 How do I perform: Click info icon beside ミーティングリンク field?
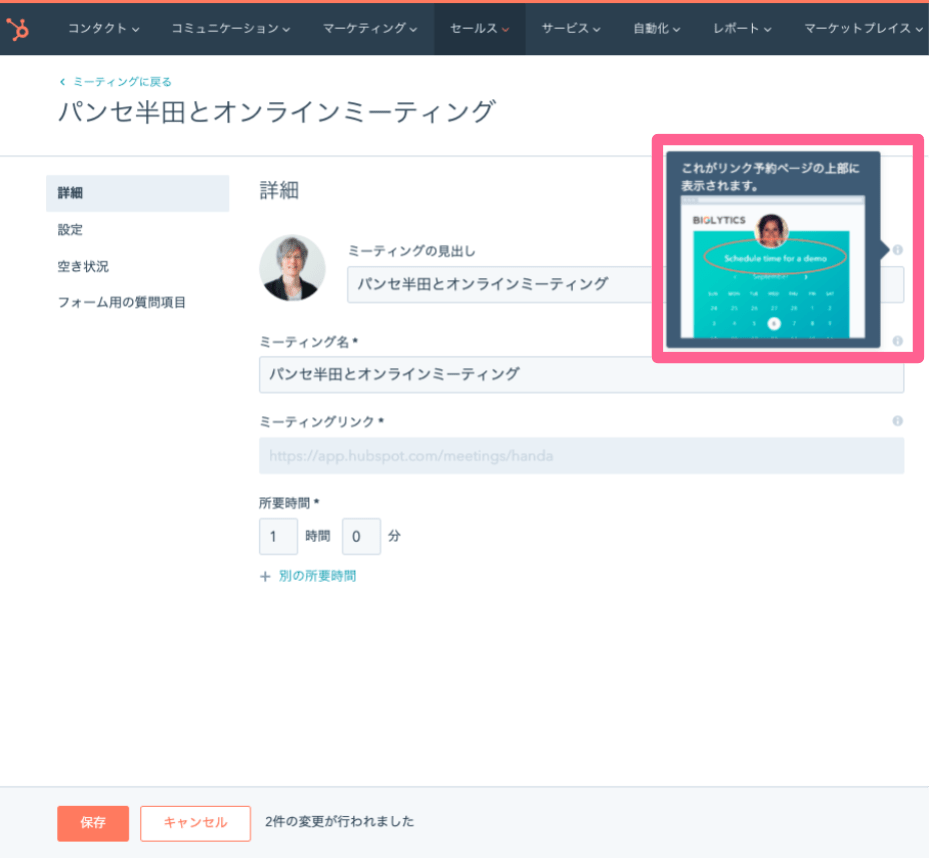point(897,421)
